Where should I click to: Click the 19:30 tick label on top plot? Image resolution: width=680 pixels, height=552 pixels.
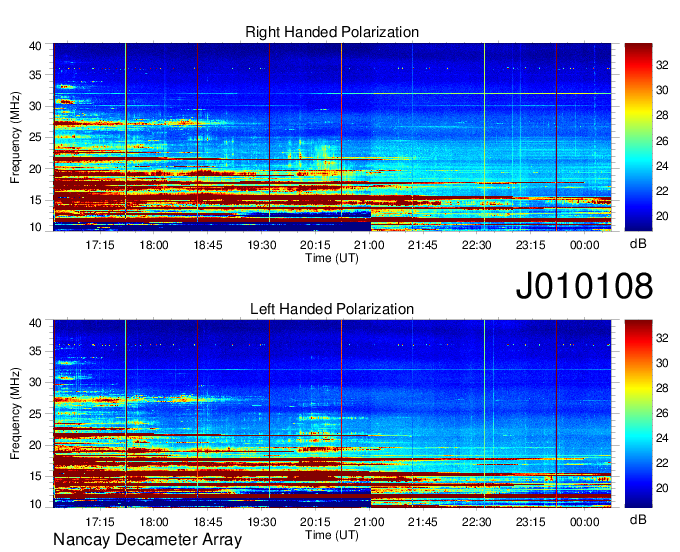[x=262, y=245]
